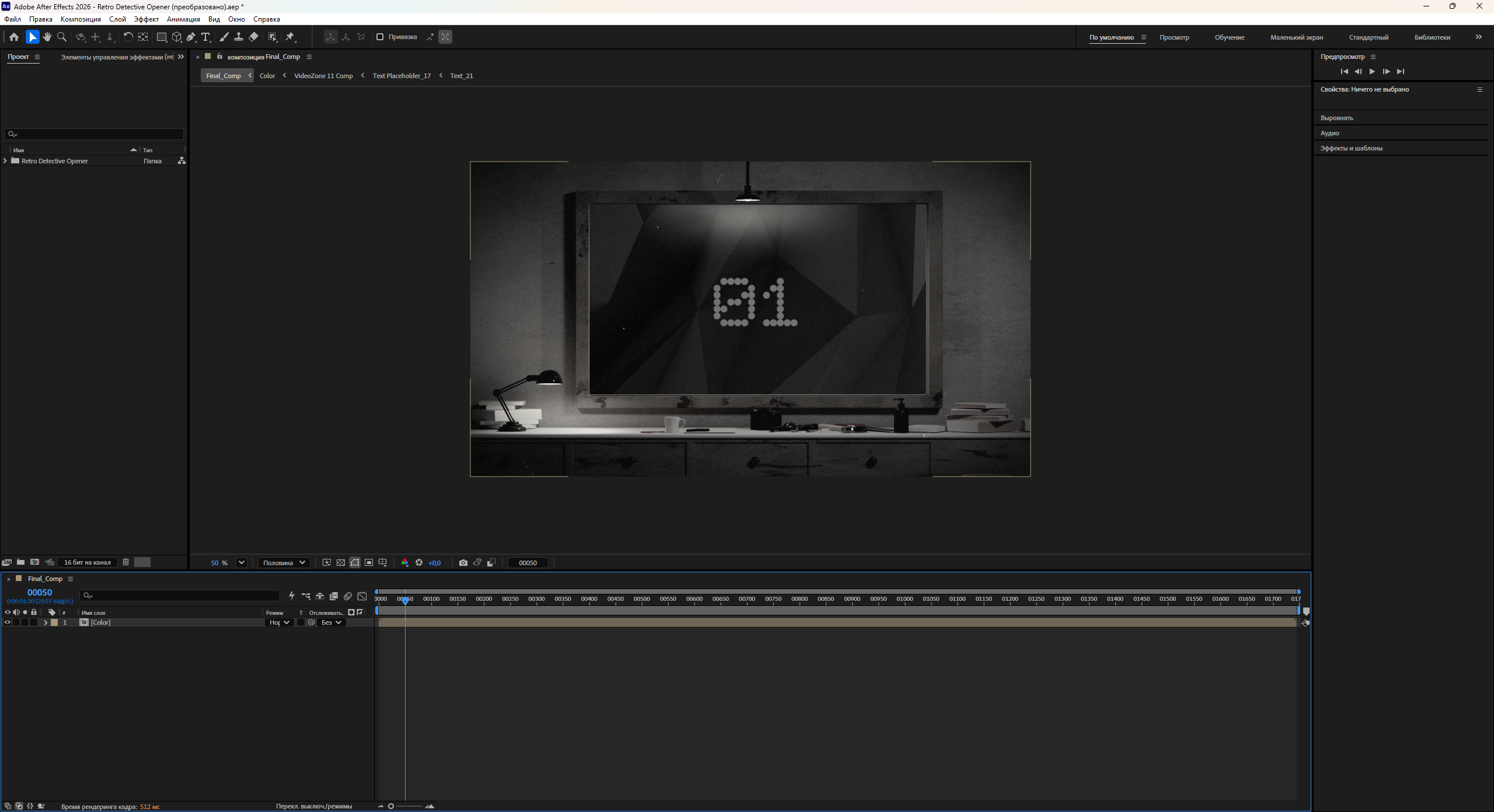Expand the Color layer properties
Image resolution: width=1494 pixels, height=812 pixels.
46,622
